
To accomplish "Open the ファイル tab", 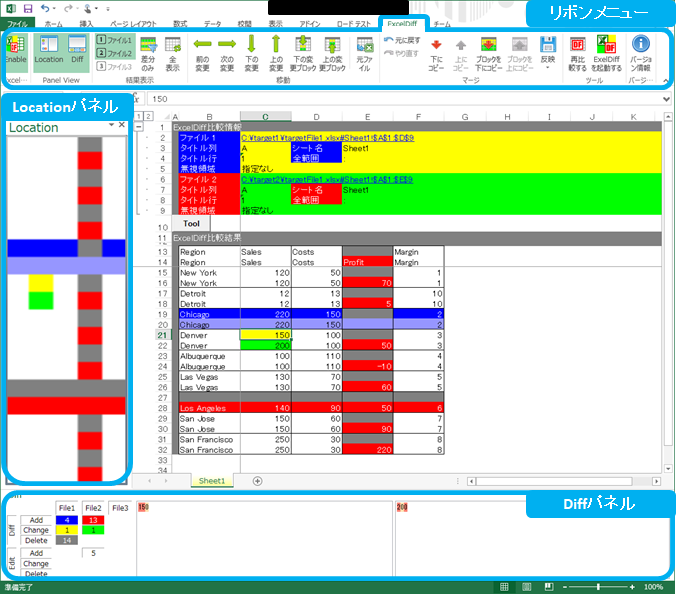I will [17, 24].
